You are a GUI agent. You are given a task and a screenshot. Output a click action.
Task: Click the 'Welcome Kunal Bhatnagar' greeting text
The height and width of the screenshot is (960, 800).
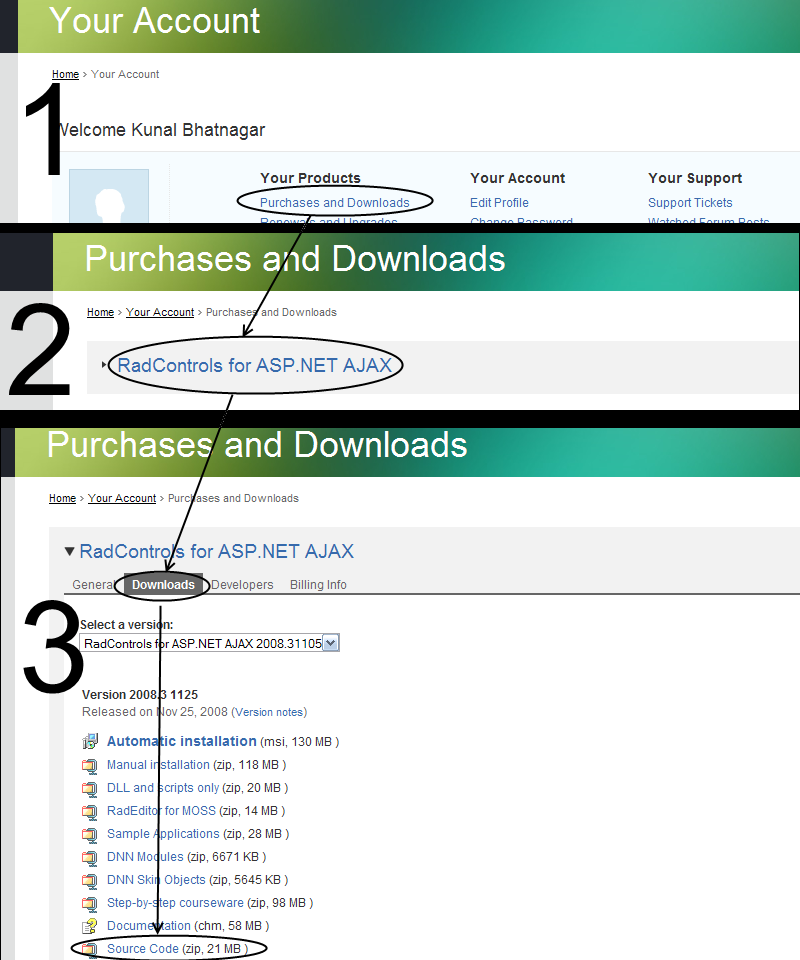(161, 130)
